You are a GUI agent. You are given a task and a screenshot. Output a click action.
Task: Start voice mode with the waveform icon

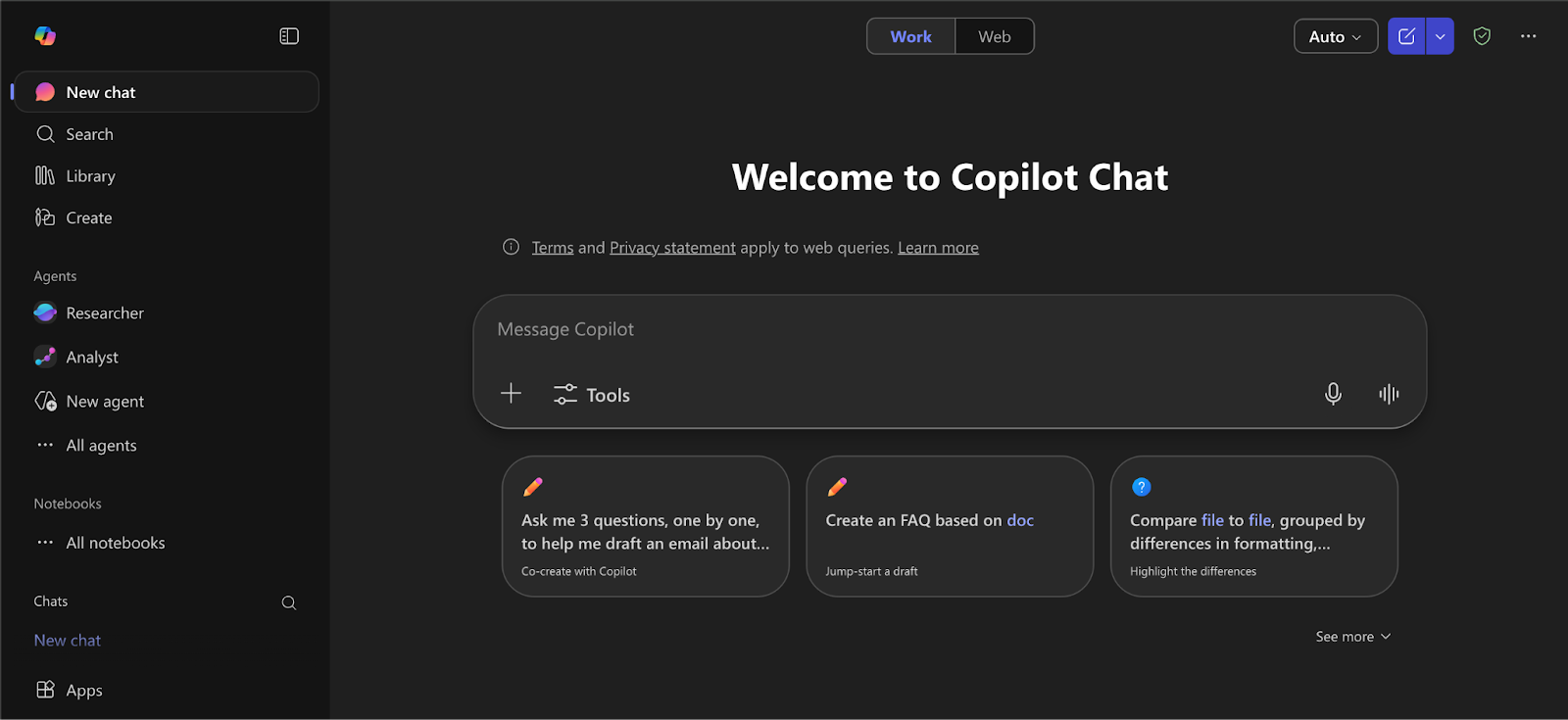1389,394
